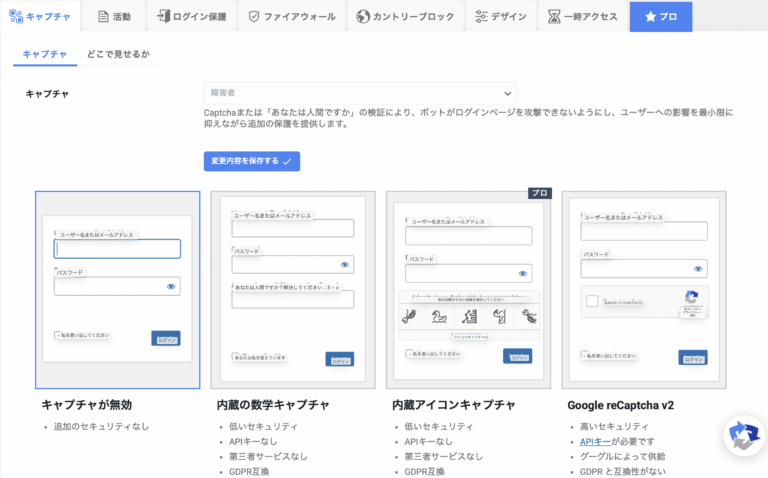Select the 内蔵アイコンキャプチャ preview card

[470, 290]
